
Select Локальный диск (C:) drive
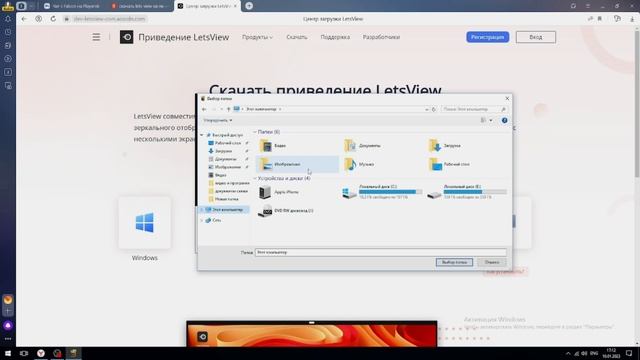[x=382, y=192]
